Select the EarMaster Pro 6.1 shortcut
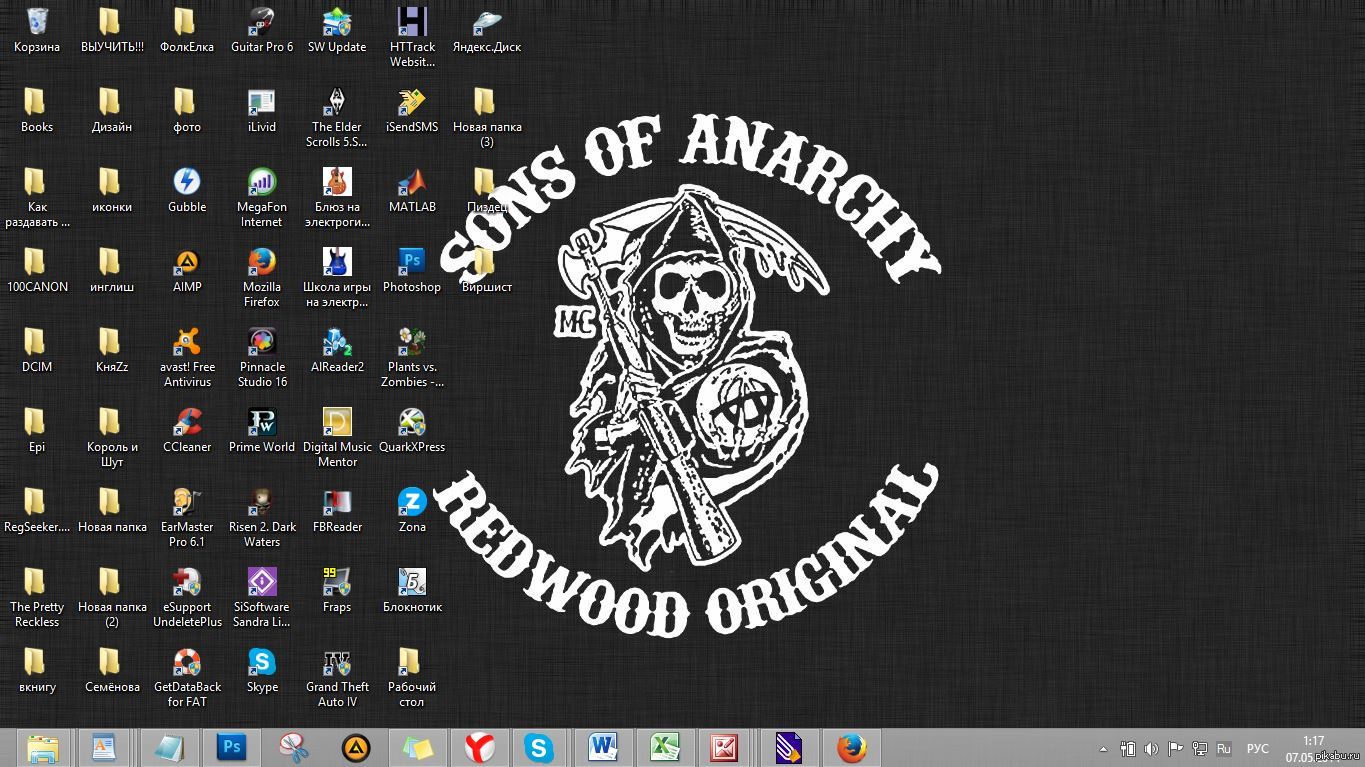The height and width of the screenshot is (767, 1365). click(x=187, y=517)
